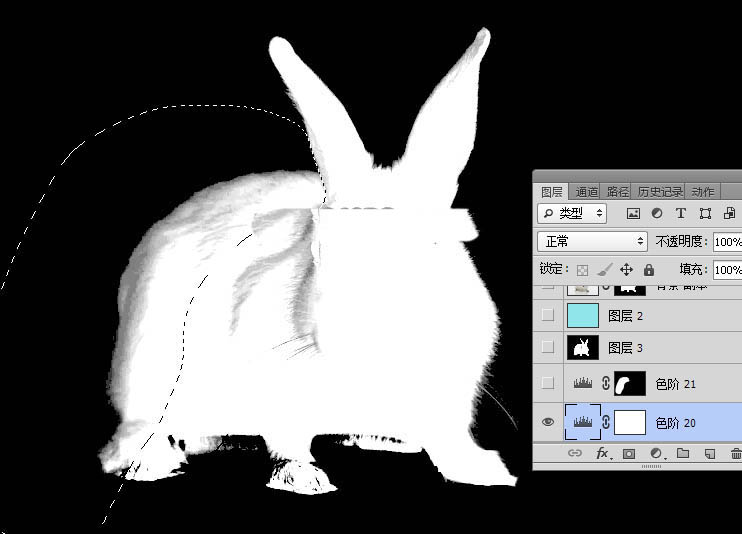
Task: Hide the 色阶 20 layer
Action: click(547, 423)
